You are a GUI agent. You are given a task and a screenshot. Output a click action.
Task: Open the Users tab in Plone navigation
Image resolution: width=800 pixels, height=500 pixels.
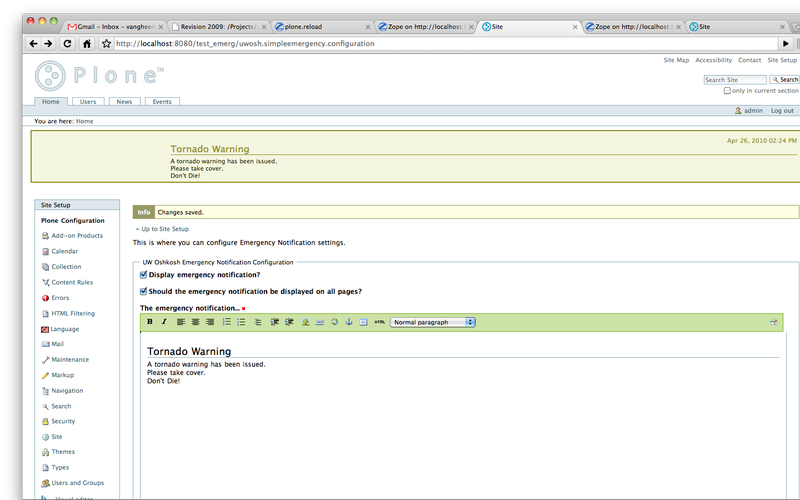pos(88,102)
